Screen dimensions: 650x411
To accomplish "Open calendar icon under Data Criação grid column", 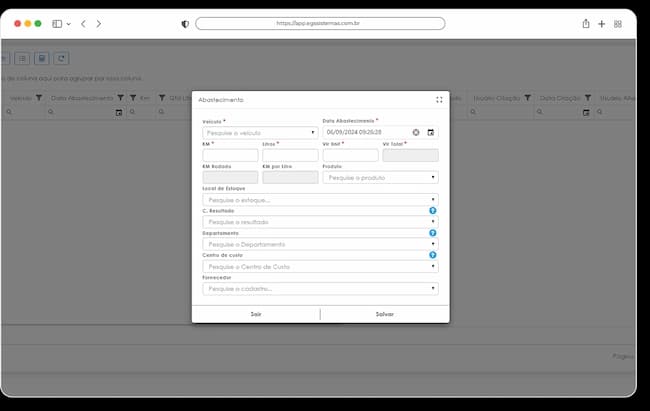I will (x=586, y=112).
